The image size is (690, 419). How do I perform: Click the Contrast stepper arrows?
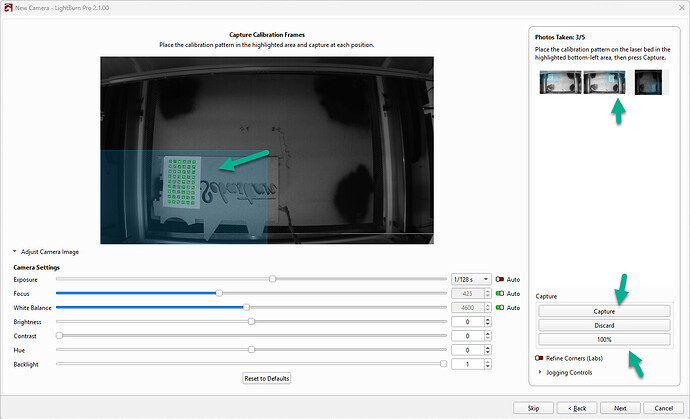pyautogui.click(x=488, y=336)
